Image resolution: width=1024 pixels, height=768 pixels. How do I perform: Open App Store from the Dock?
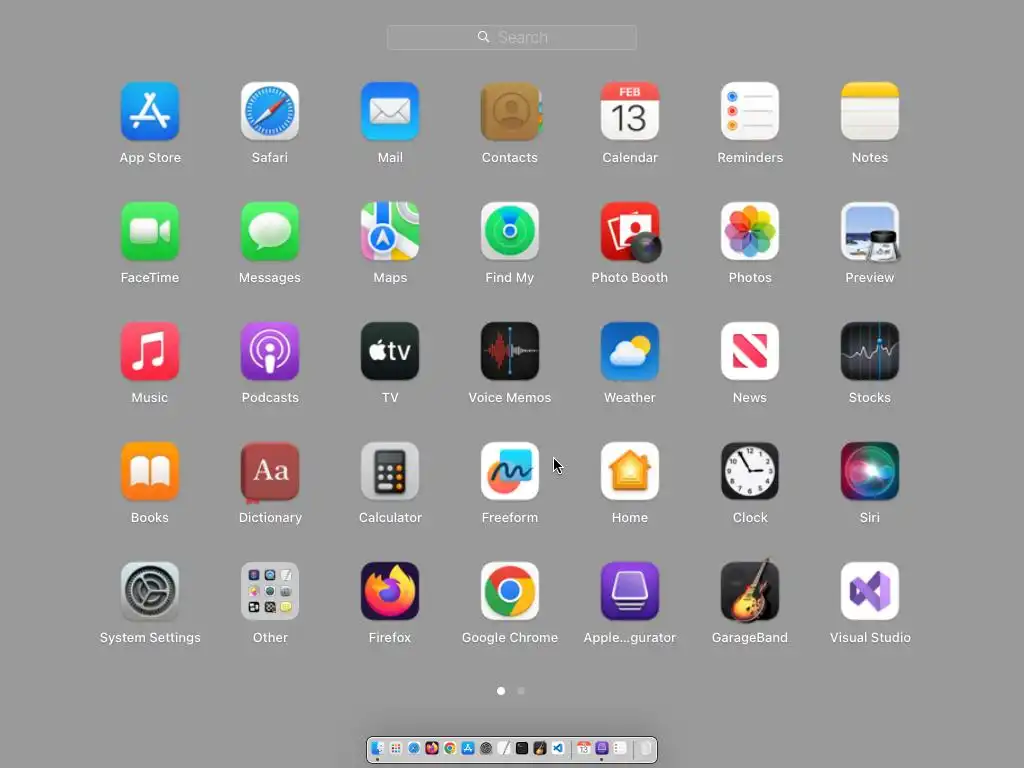pyautogui.click(x=468, y=748)
